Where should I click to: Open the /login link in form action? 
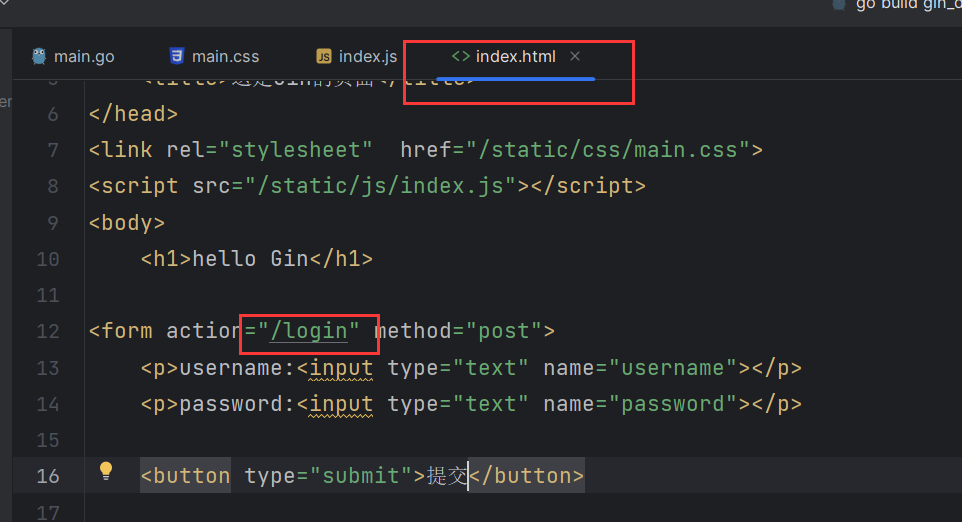pos(309,331)
